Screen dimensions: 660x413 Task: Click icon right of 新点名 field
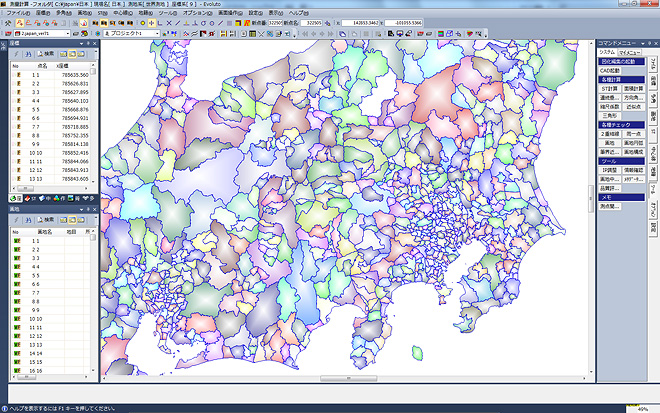tap(327, 23)
